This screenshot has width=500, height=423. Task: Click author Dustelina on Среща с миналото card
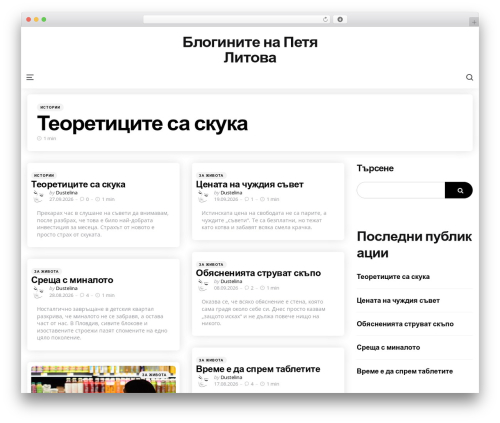tap(67, 288)
